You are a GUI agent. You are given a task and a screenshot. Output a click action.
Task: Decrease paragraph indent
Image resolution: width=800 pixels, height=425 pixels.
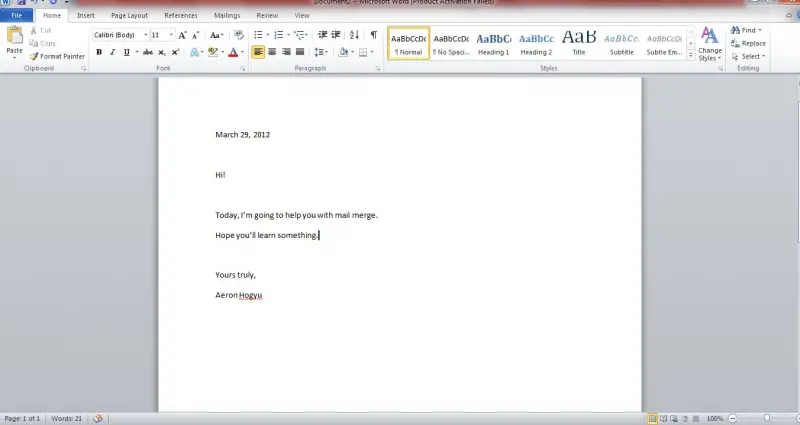(322, 35)
